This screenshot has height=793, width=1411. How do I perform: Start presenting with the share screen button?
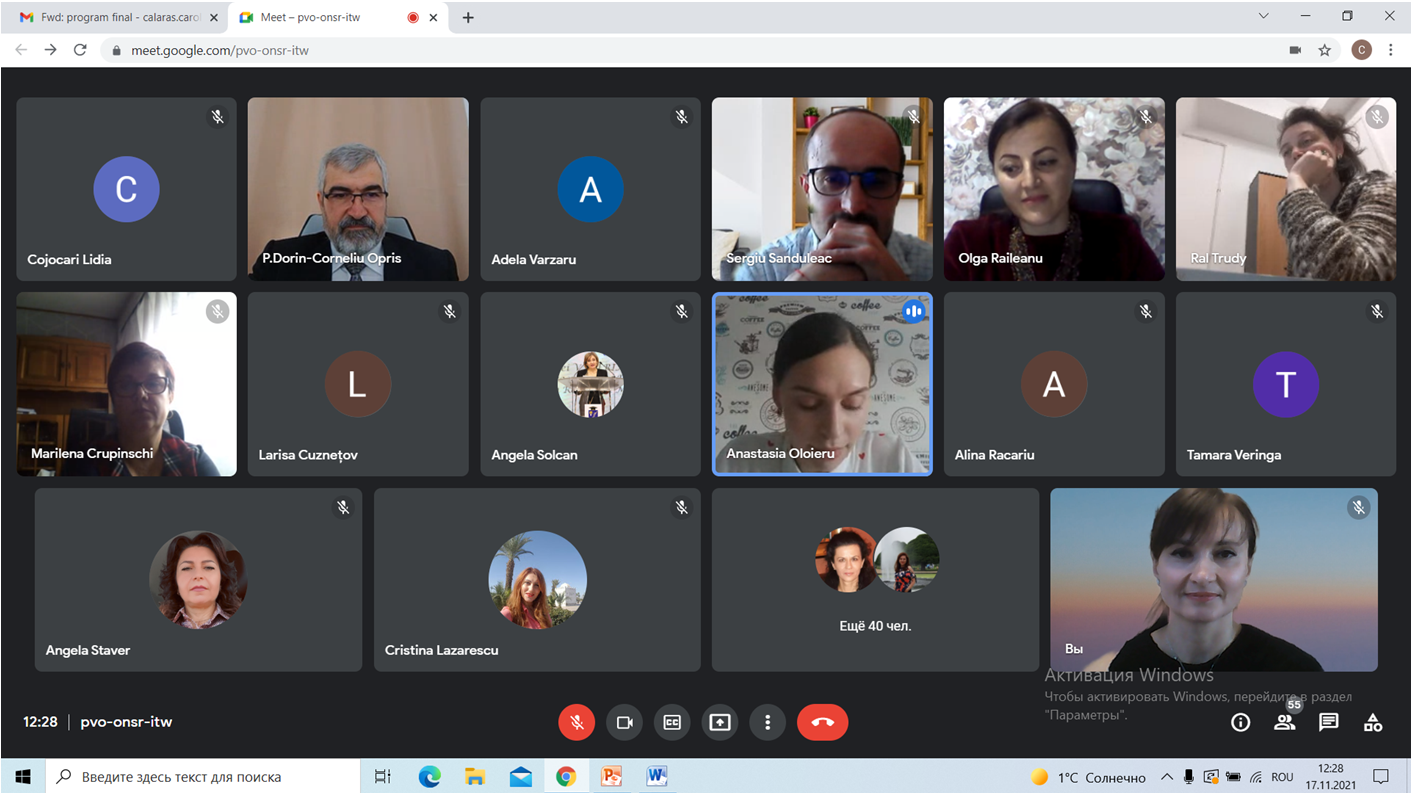[720, 722]
